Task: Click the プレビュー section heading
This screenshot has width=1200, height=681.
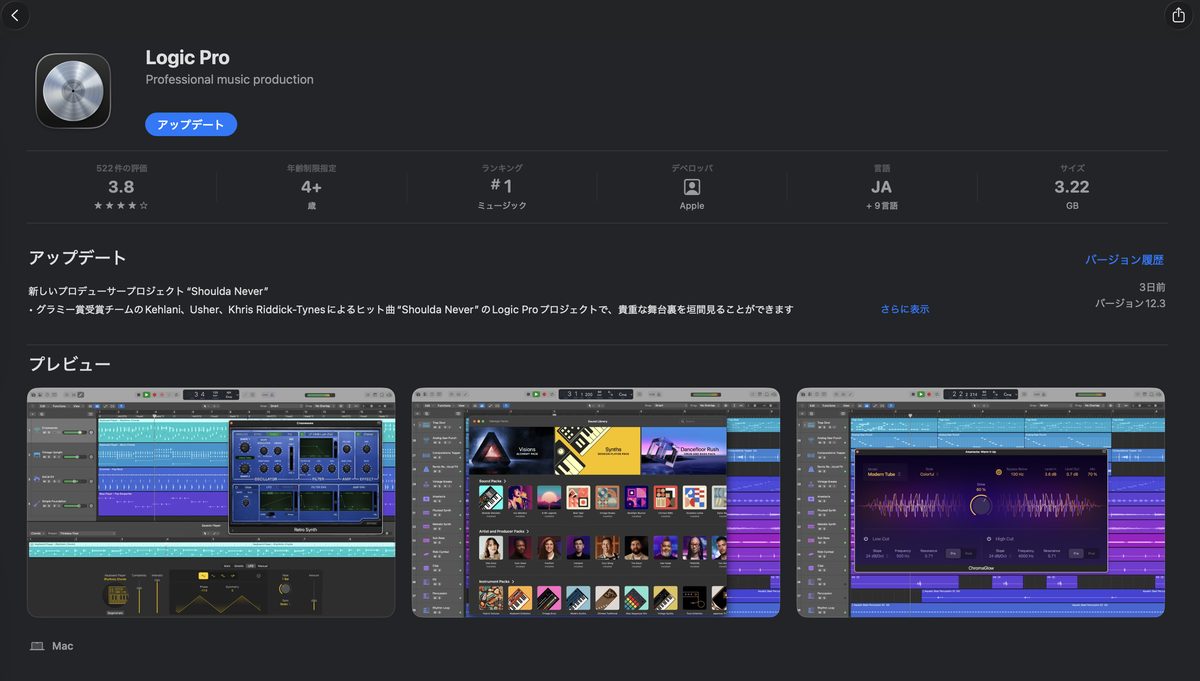Action: coord(70,364)
